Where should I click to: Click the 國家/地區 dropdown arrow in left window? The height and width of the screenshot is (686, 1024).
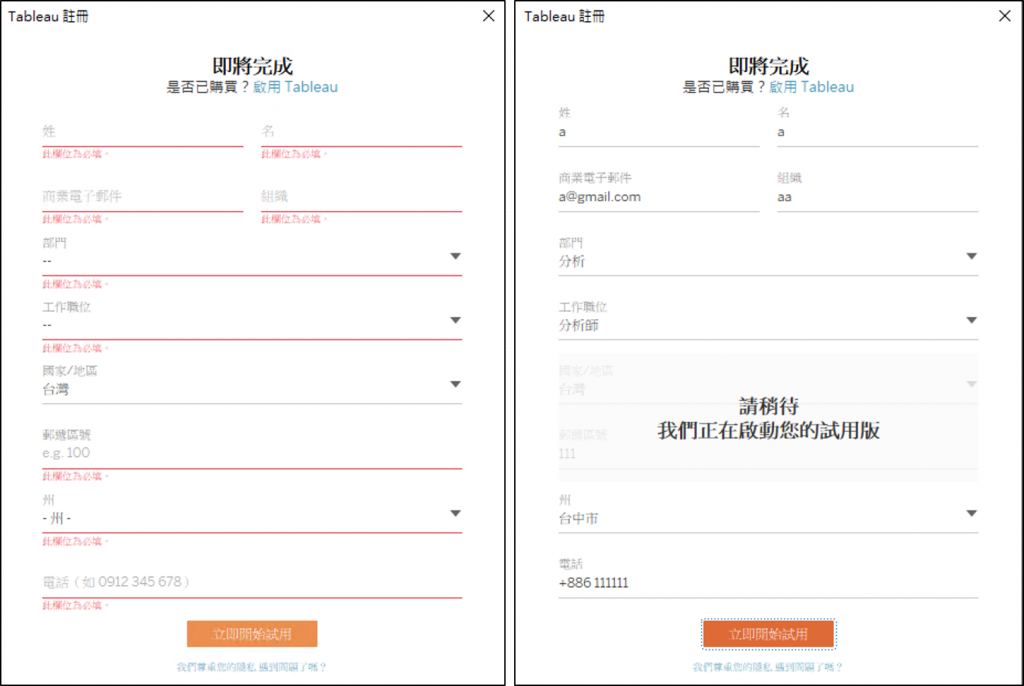(455, 384)
